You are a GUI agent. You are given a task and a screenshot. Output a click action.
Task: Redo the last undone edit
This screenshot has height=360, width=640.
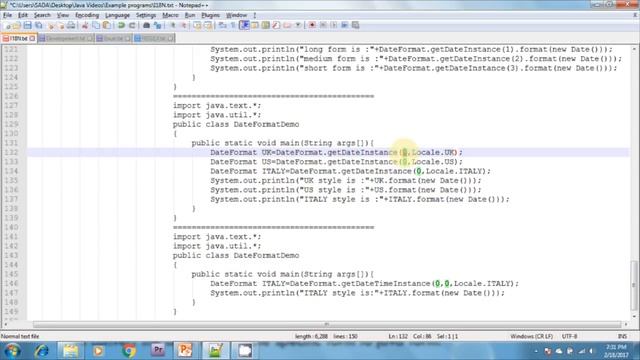click(132, 25)
